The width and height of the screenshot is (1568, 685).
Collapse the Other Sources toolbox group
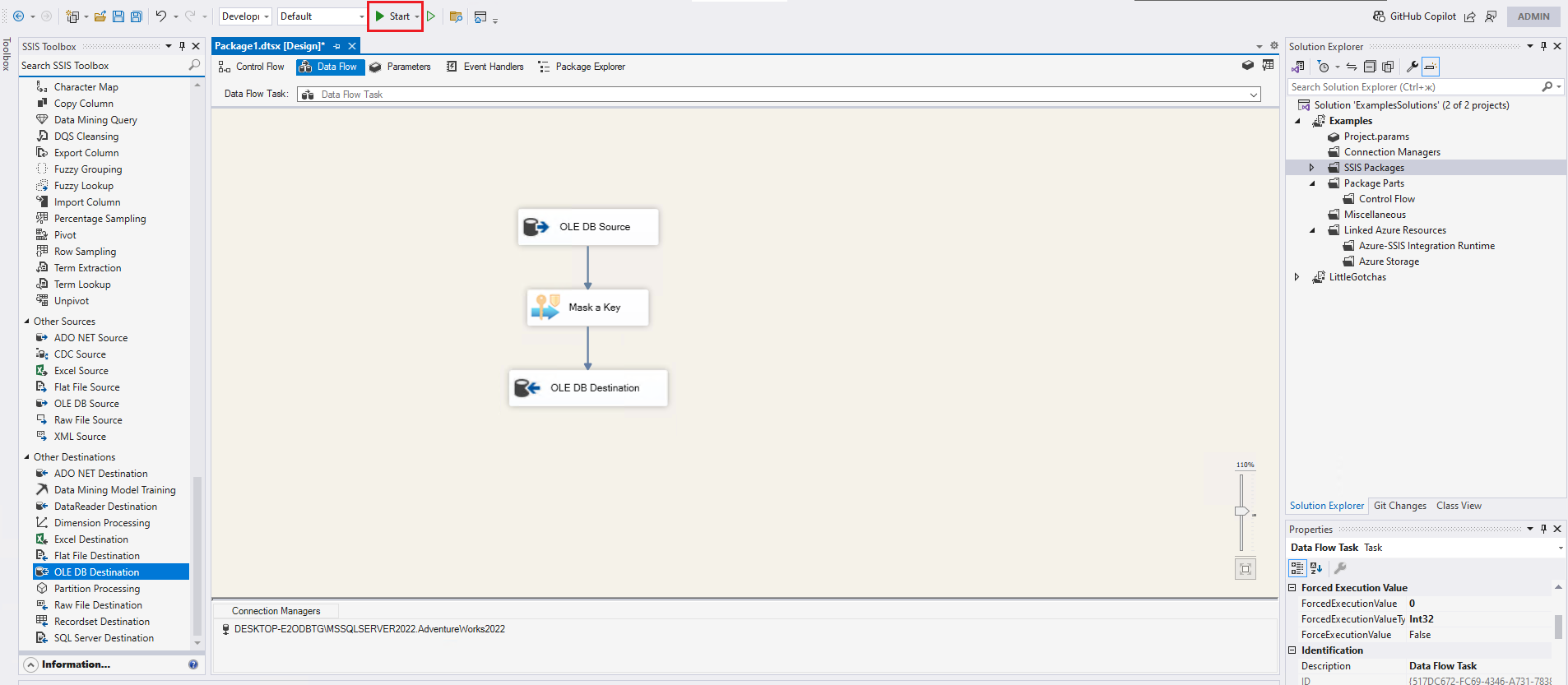point(27,322)
